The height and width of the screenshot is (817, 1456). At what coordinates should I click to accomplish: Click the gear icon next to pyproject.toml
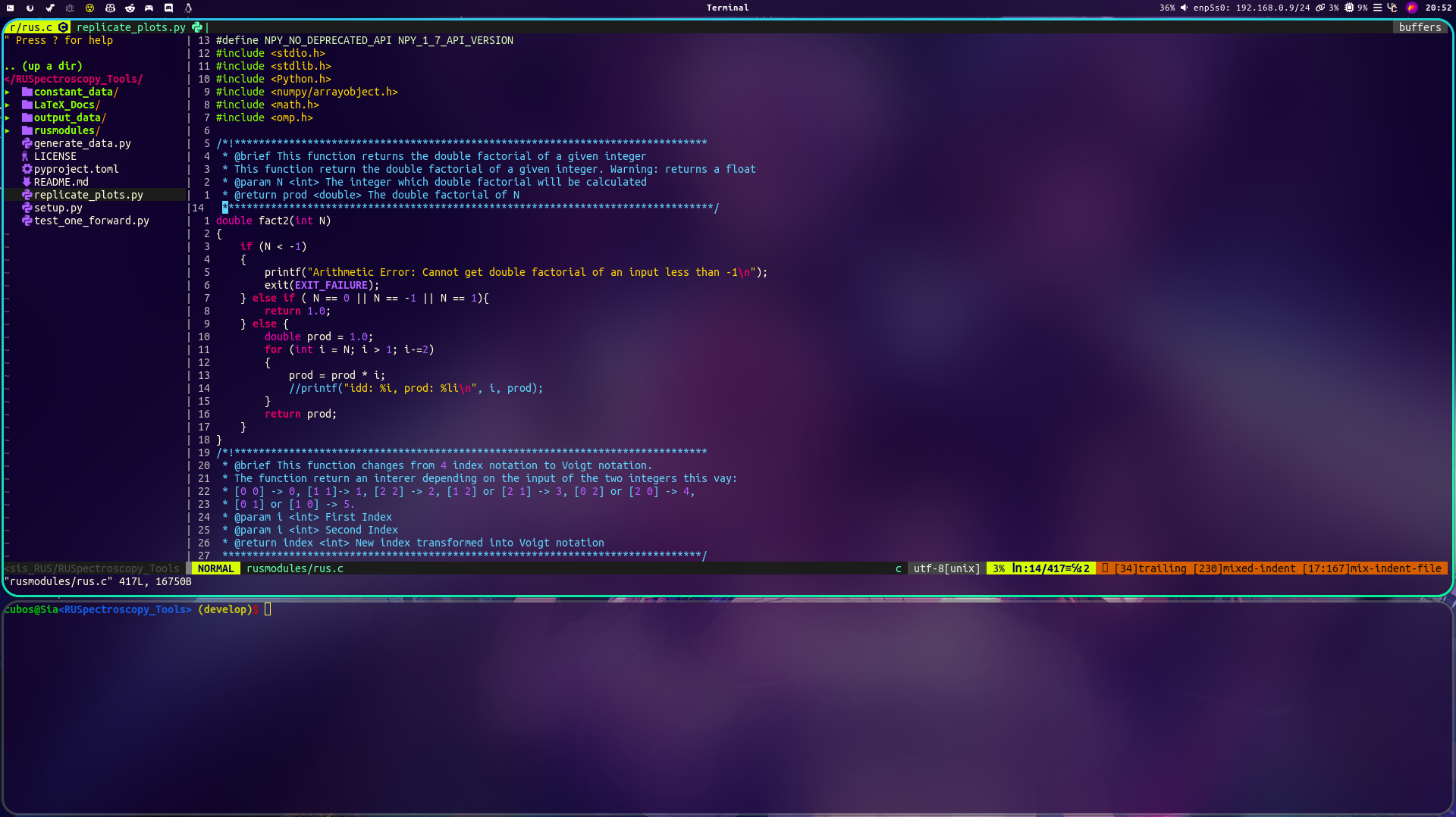point(27,169)
